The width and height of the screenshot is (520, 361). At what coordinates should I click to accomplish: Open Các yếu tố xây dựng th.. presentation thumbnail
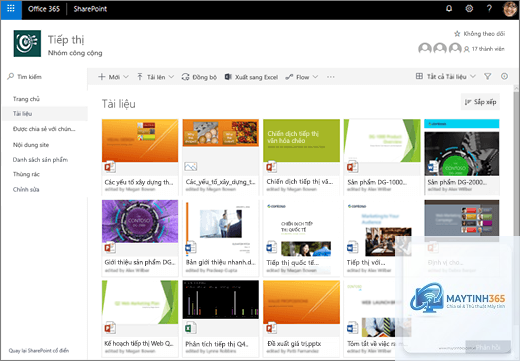click(140, 140)
